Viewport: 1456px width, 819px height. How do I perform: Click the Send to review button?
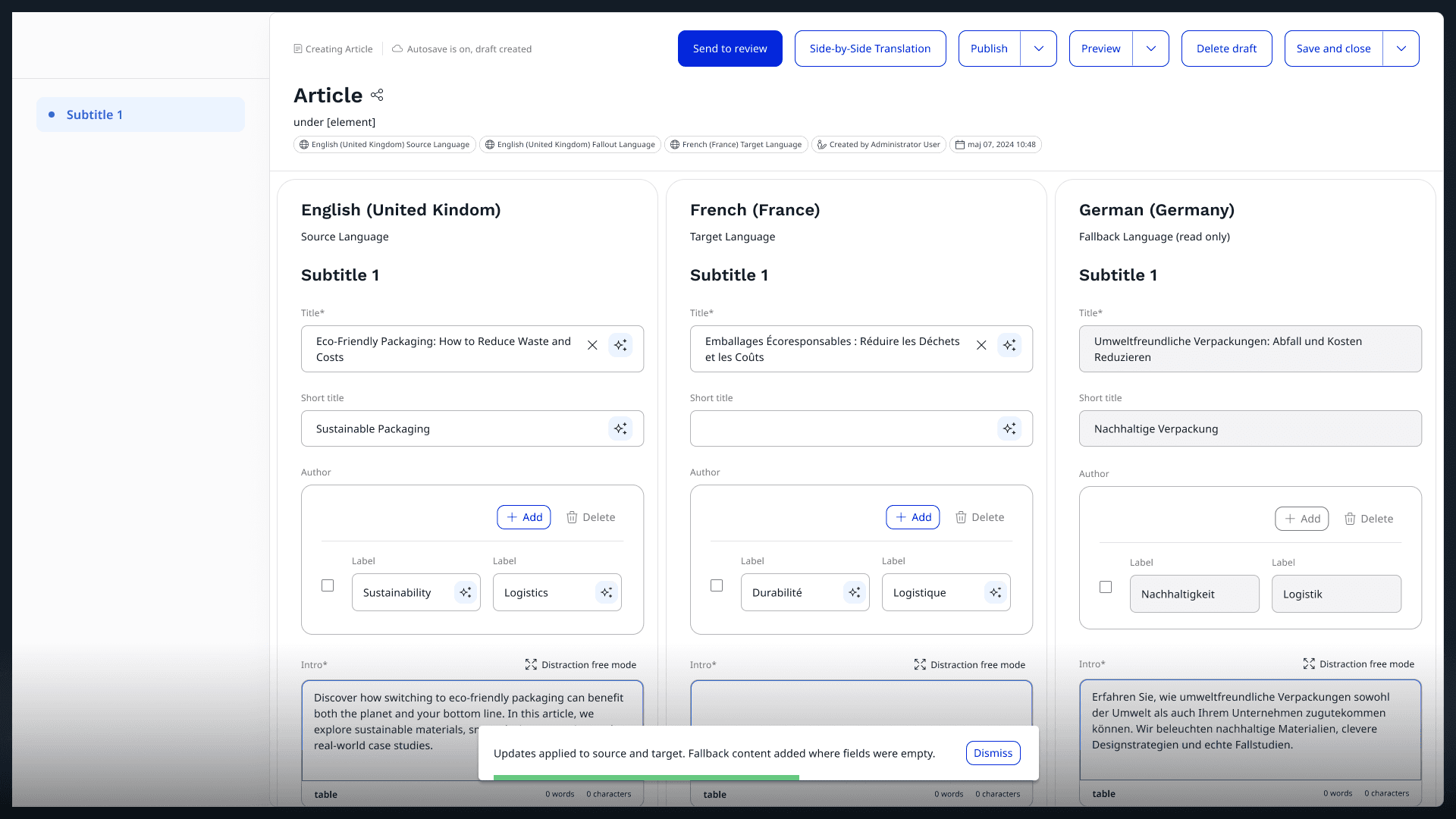coord(730,49)
